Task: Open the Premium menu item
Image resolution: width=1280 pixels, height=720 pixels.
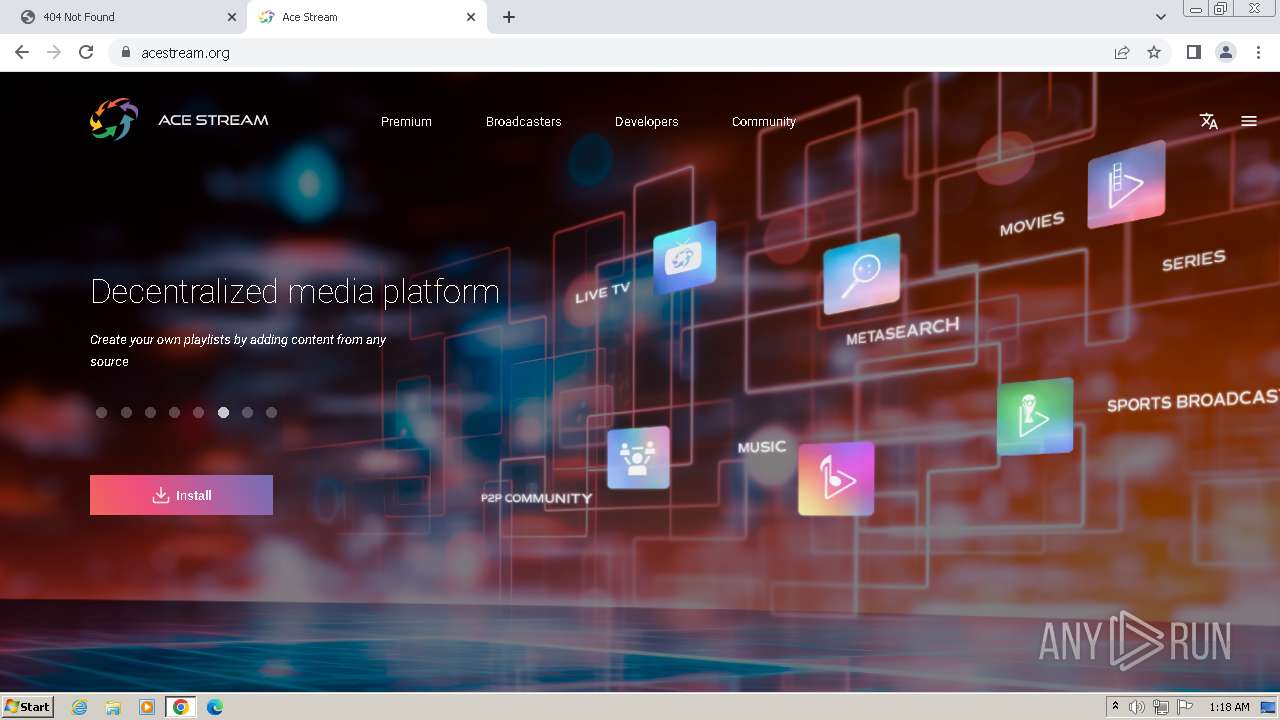Action: tap(406, 121)
